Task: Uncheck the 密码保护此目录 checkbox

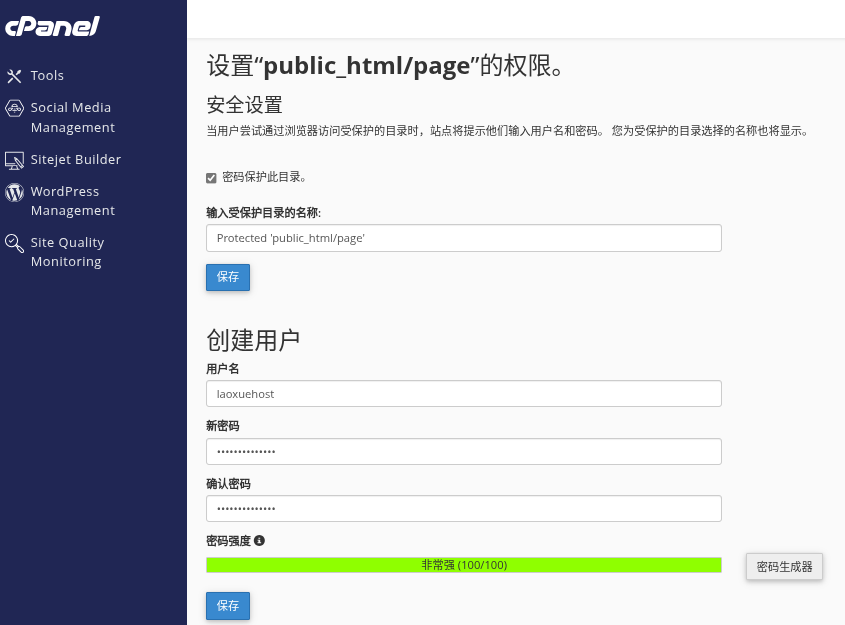Action: coord(211,178)
